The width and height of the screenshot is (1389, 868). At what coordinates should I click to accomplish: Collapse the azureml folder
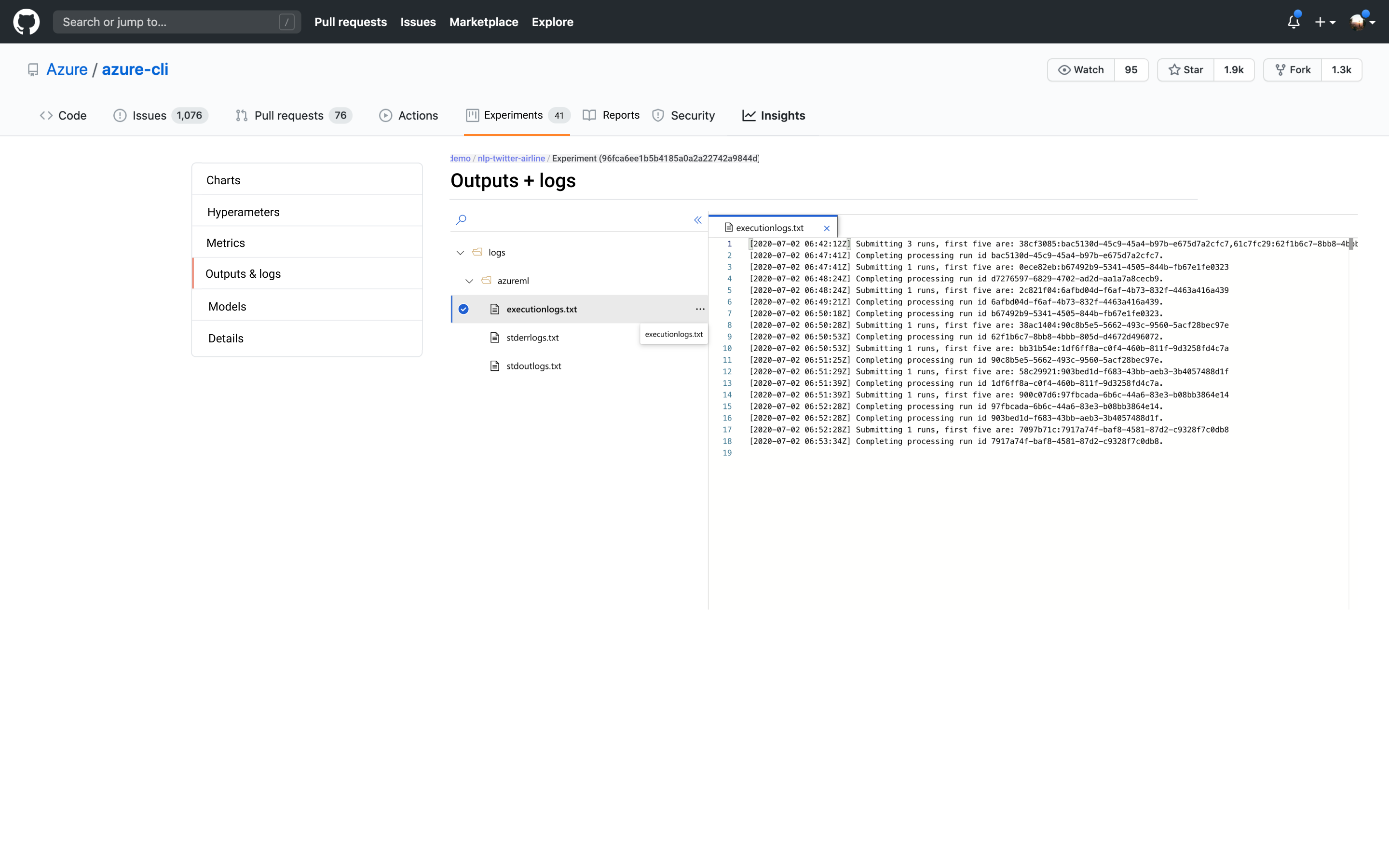[x=469, y=281]
